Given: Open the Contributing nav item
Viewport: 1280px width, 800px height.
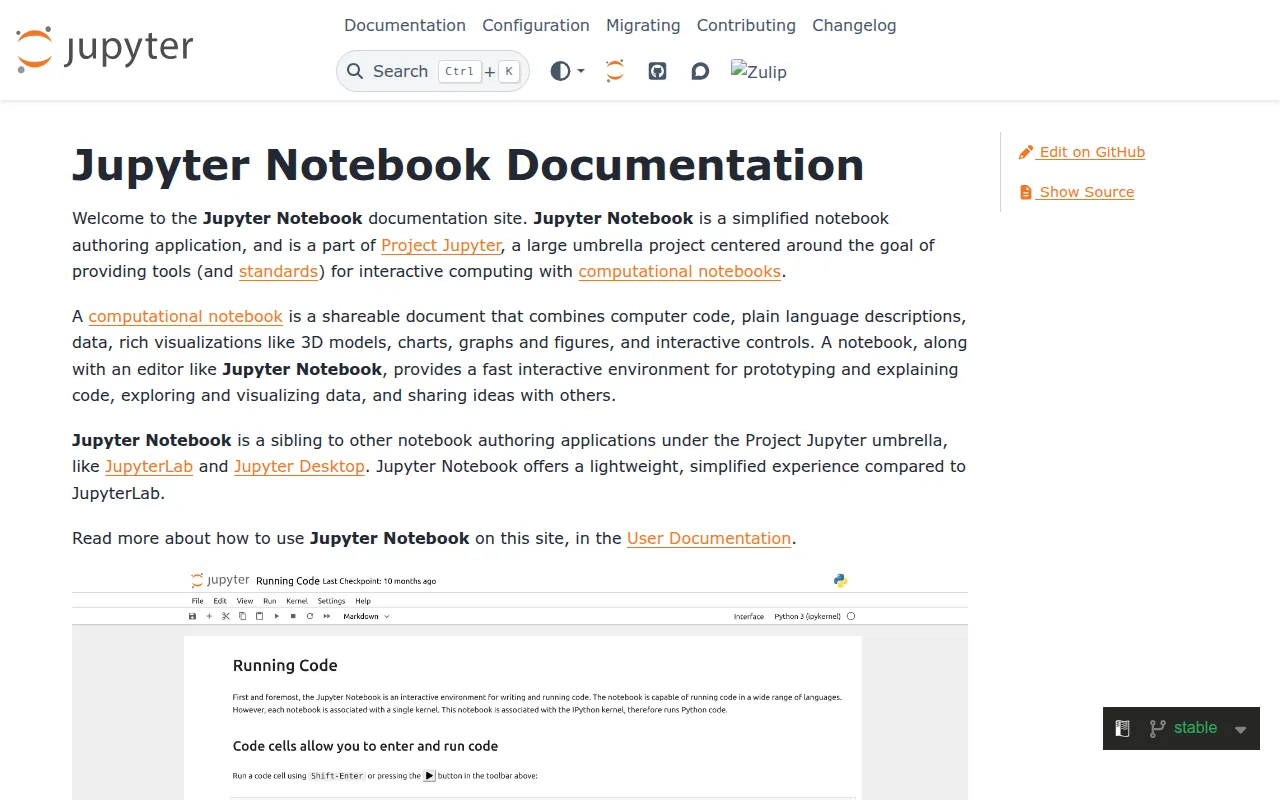Looking at the screenshot, I should coord(746,25).
